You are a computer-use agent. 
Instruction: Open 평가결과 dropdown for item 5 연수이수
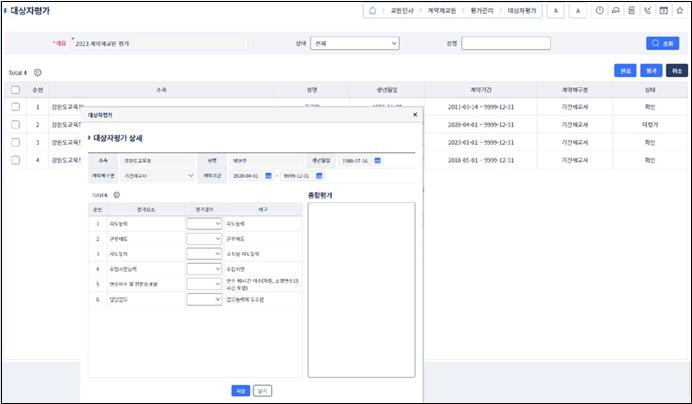(204, 284)
